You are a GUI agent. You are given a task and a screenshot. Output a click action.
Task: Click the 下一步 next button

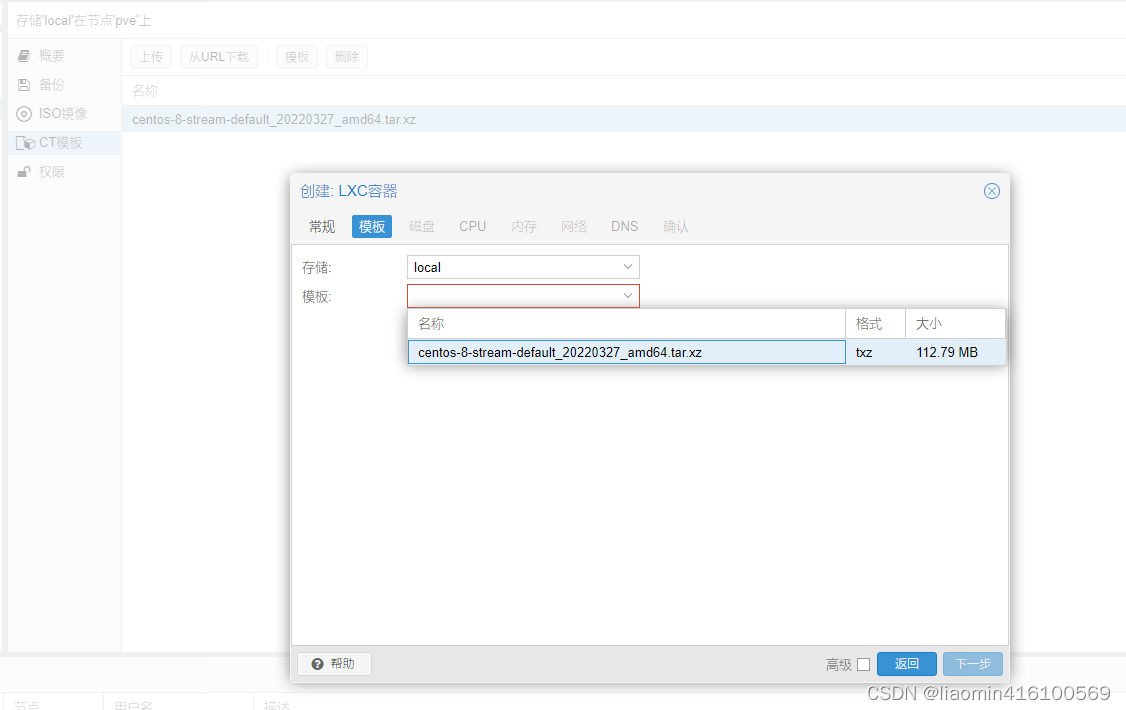pyautogui.click(x=973, y=664)
